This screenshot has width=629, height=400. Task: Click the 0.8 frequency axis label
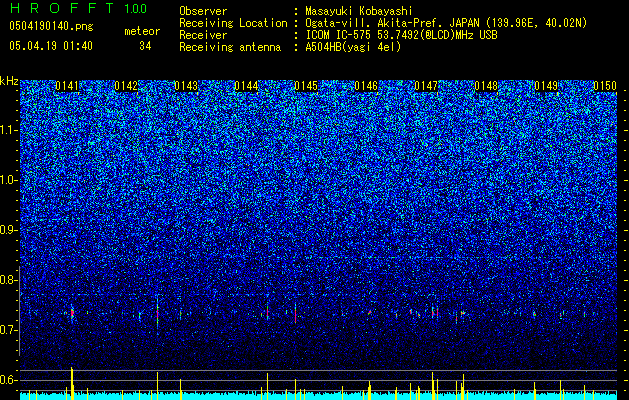point(9,280)
